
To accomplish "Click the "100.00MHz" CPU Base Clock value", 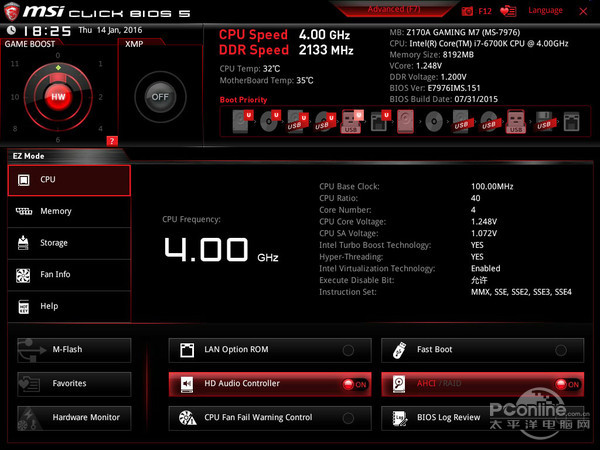I will pyautogui.click(x=492, y=187).
